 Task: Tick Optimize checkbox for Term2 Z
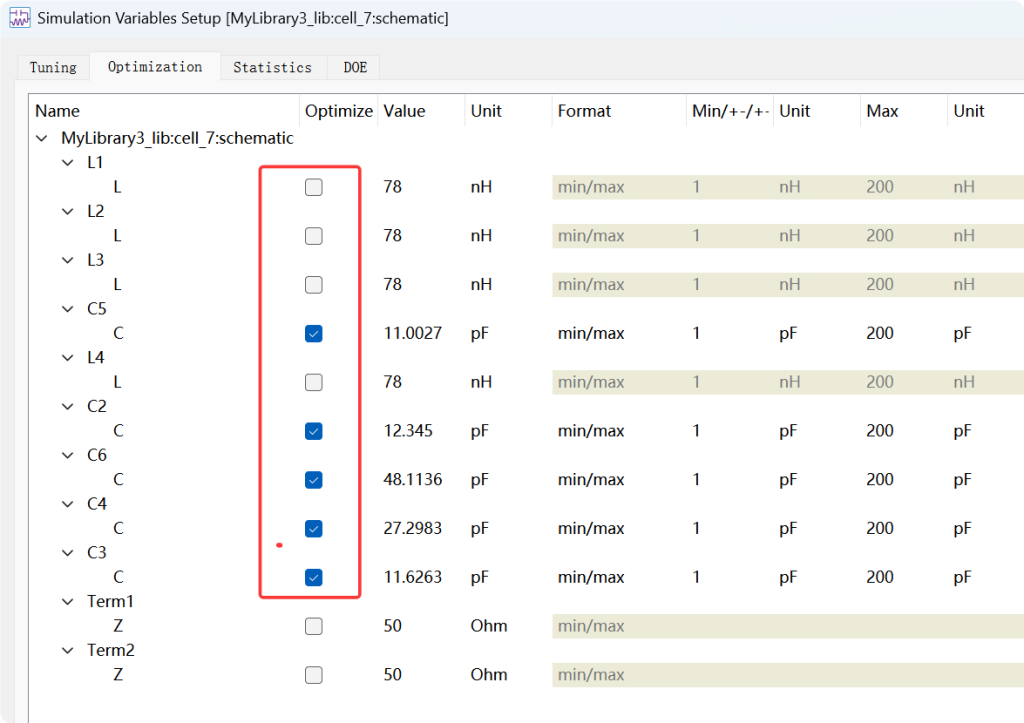click(x=313, y=675)
